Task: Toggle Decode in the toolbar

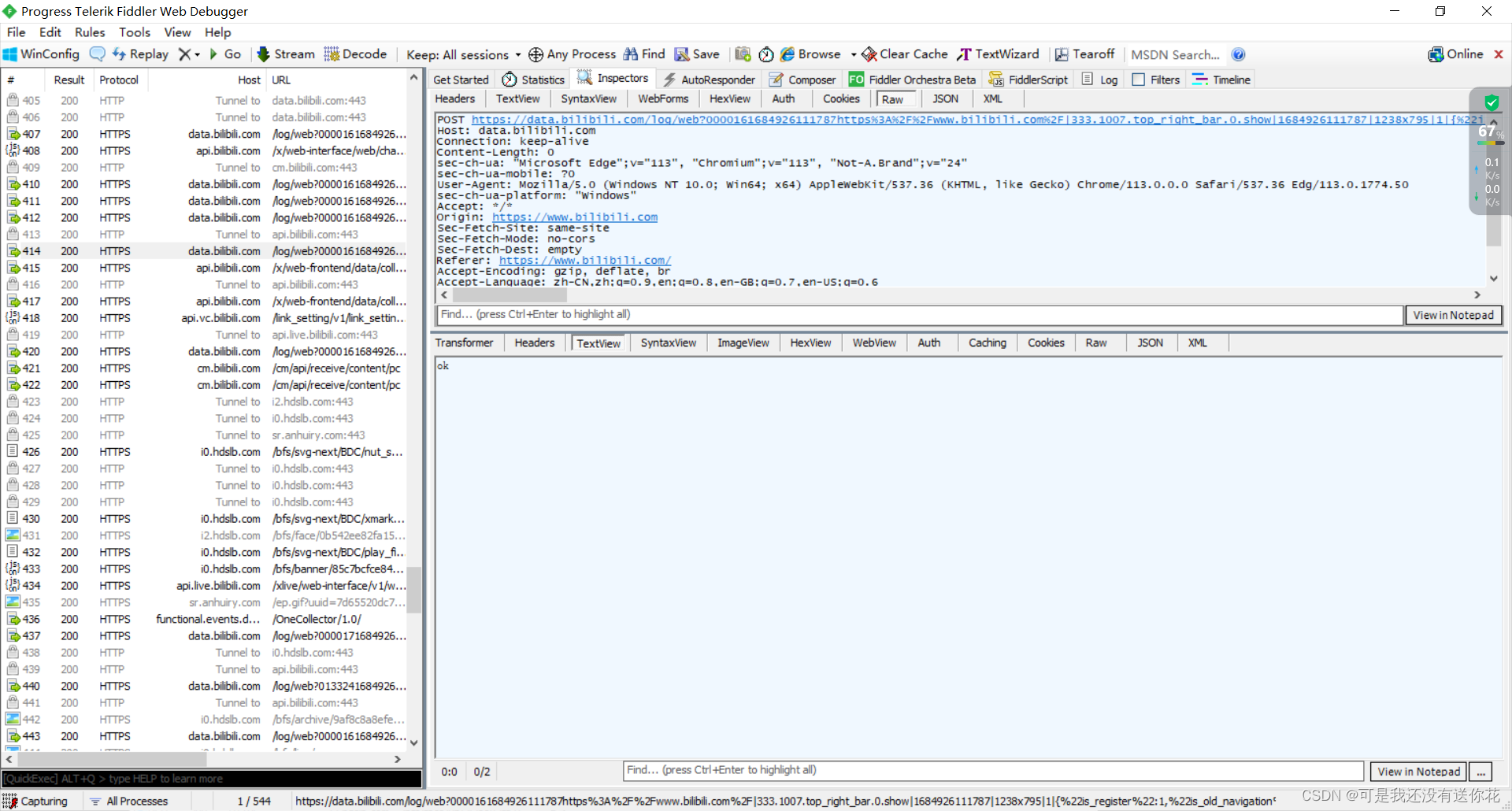Action: click(355, 54)
